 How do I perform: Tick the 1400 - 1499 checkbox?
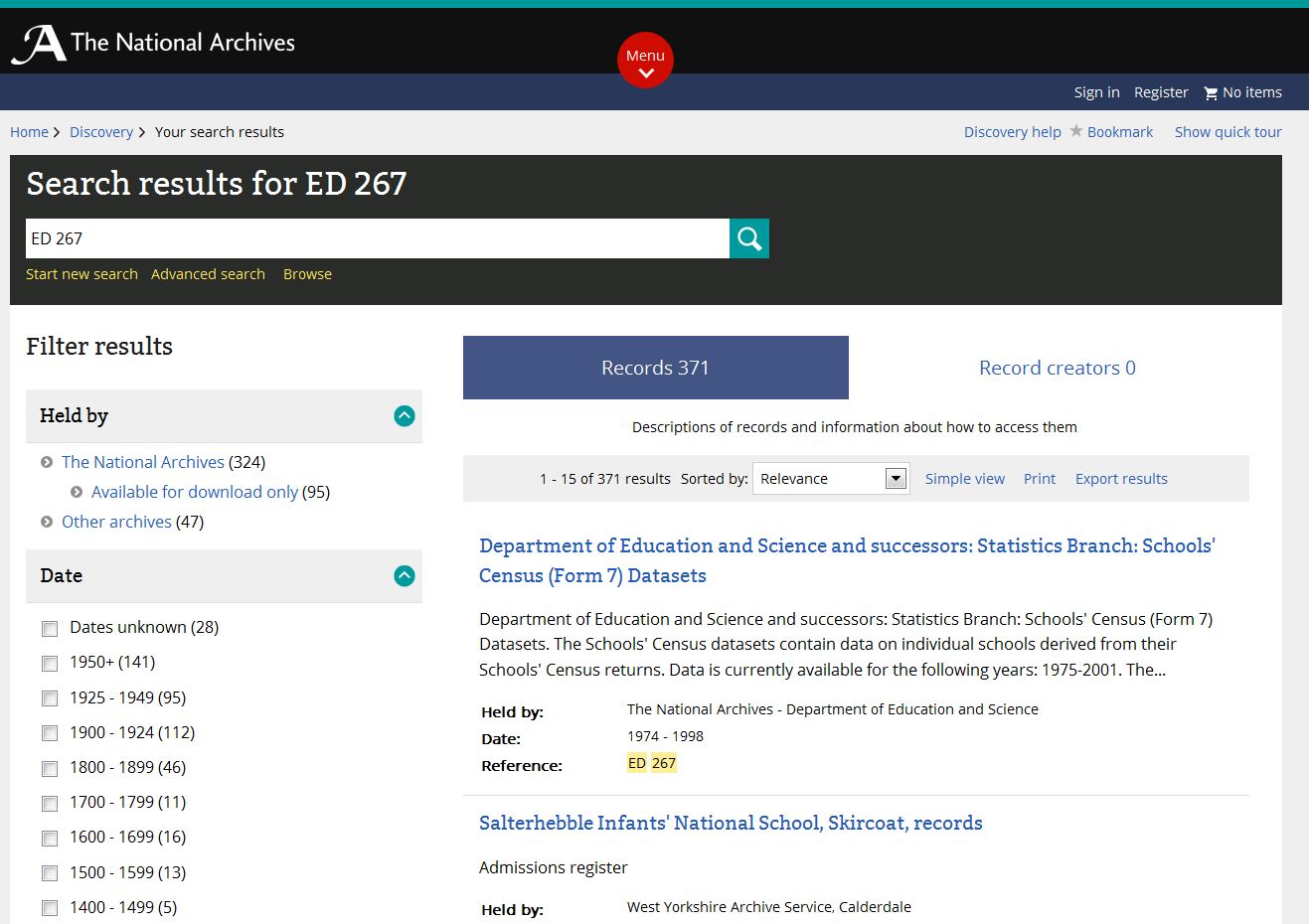(x=50, y=908)
